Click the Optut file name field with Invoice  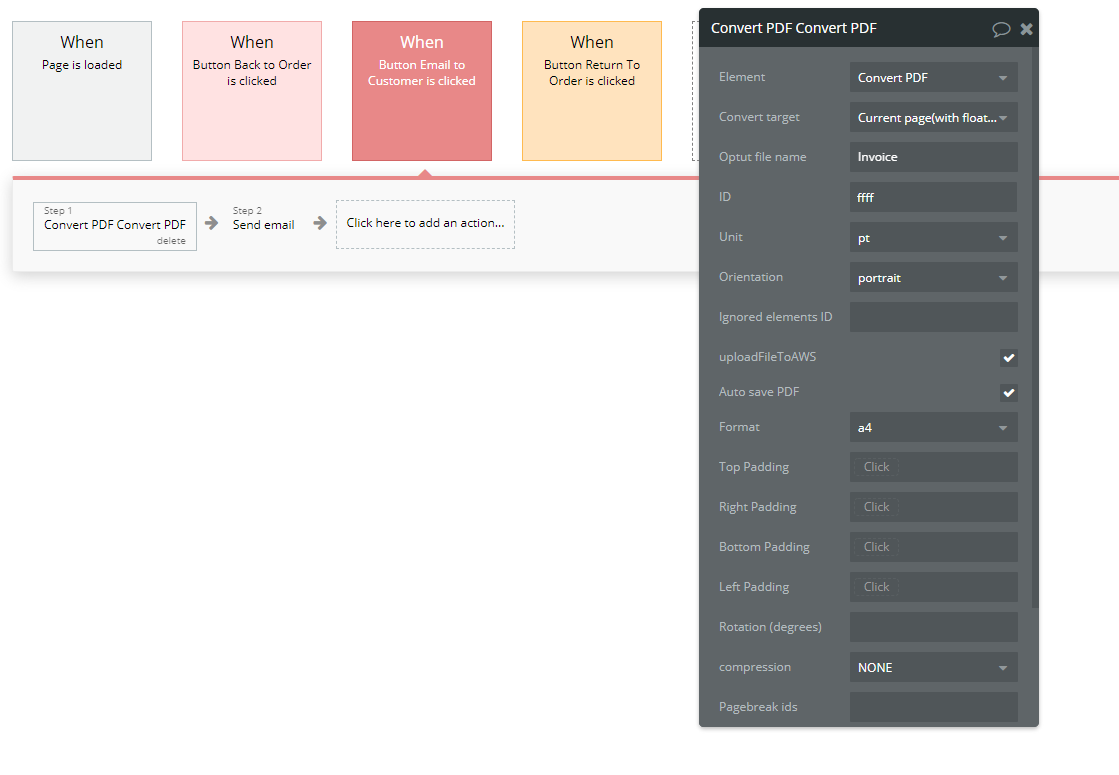coord(933,157)
